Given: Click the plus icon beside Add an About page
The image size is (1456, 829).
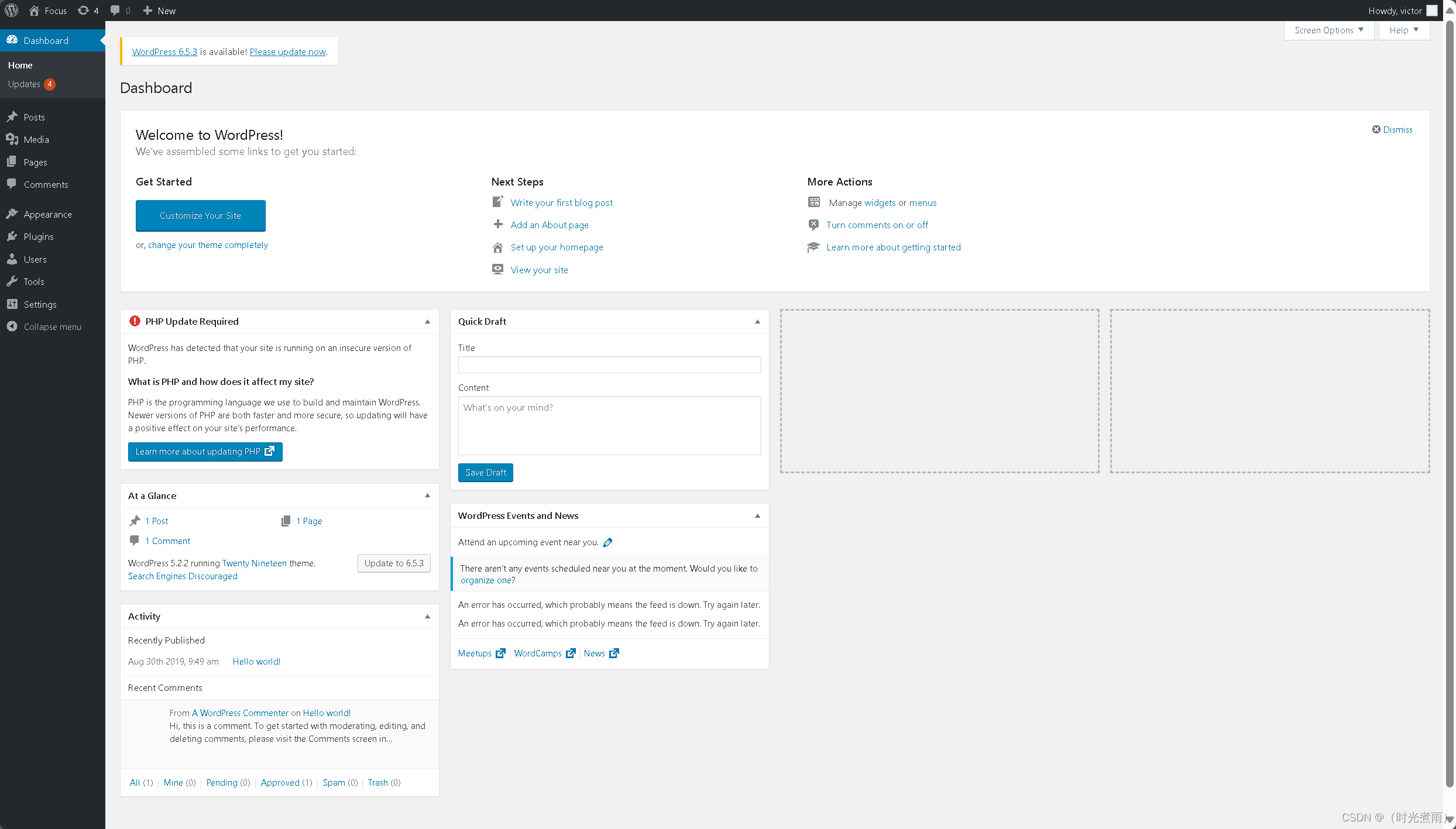Looking at the screenshot, I should [x=498, y=224].
